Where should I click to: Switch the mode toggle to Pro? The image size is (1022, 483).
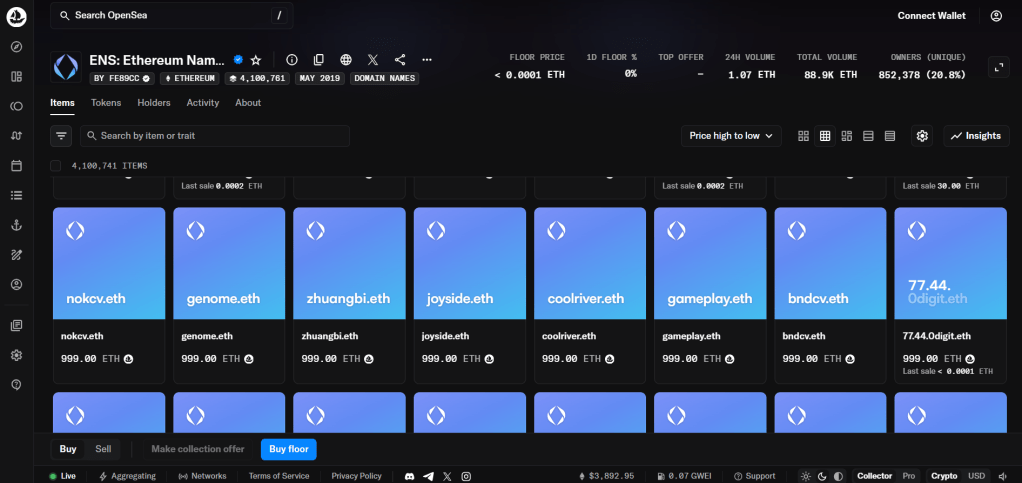pos(908,476)
